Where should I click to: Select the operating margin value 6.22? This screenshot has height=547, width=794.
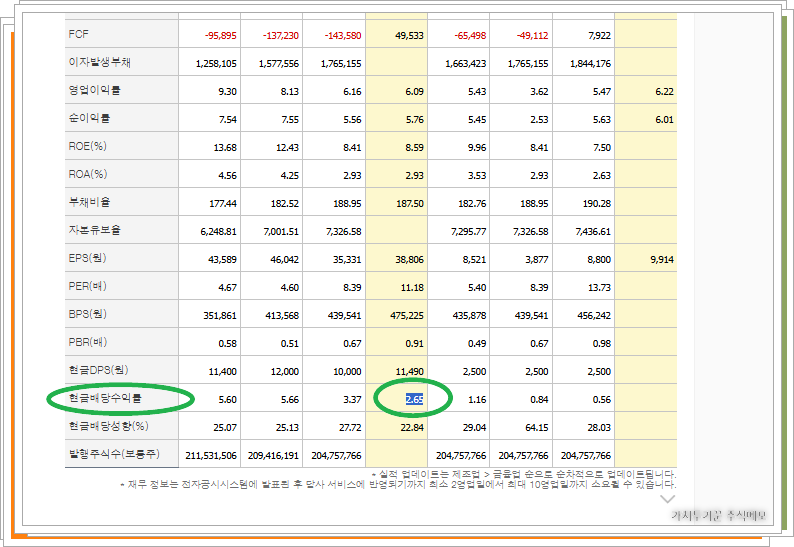[664, 92]
